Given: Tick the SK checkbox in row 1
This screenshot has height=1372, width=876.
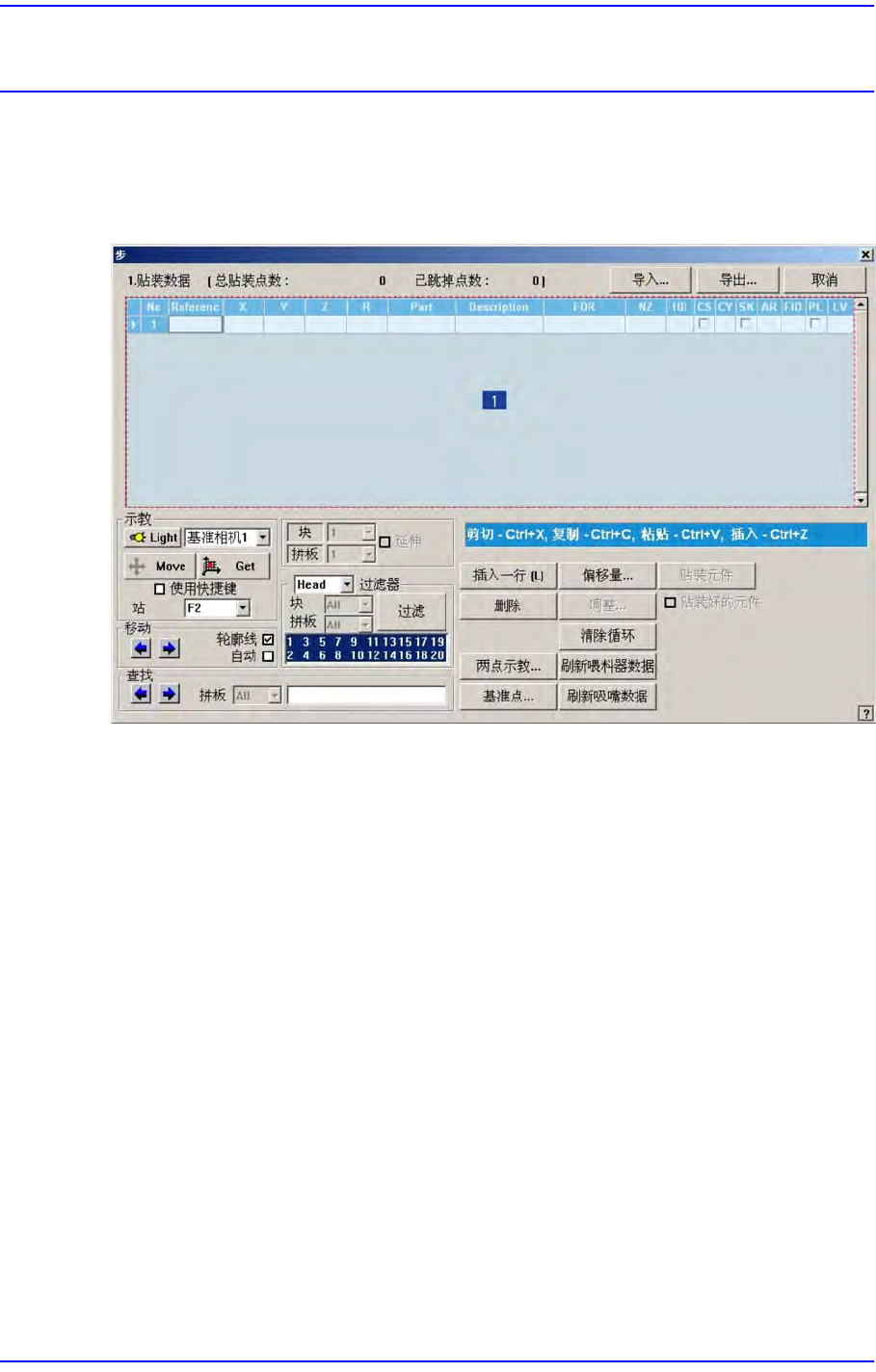Looking at the screenshot, I should (745, 325).
